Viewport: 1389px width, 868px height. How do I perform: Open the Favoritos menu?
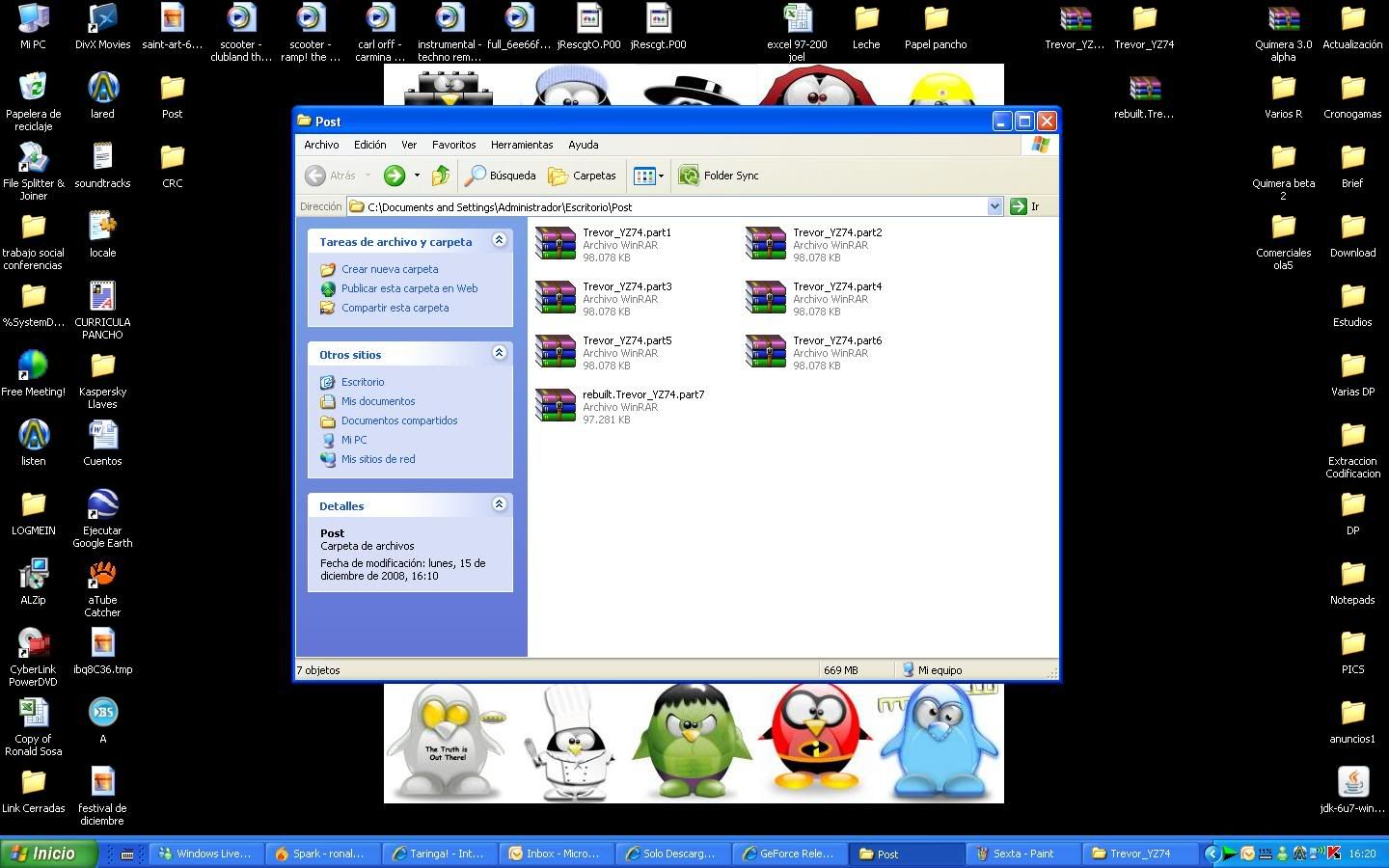pyautogui.click(x=453, y=145)
